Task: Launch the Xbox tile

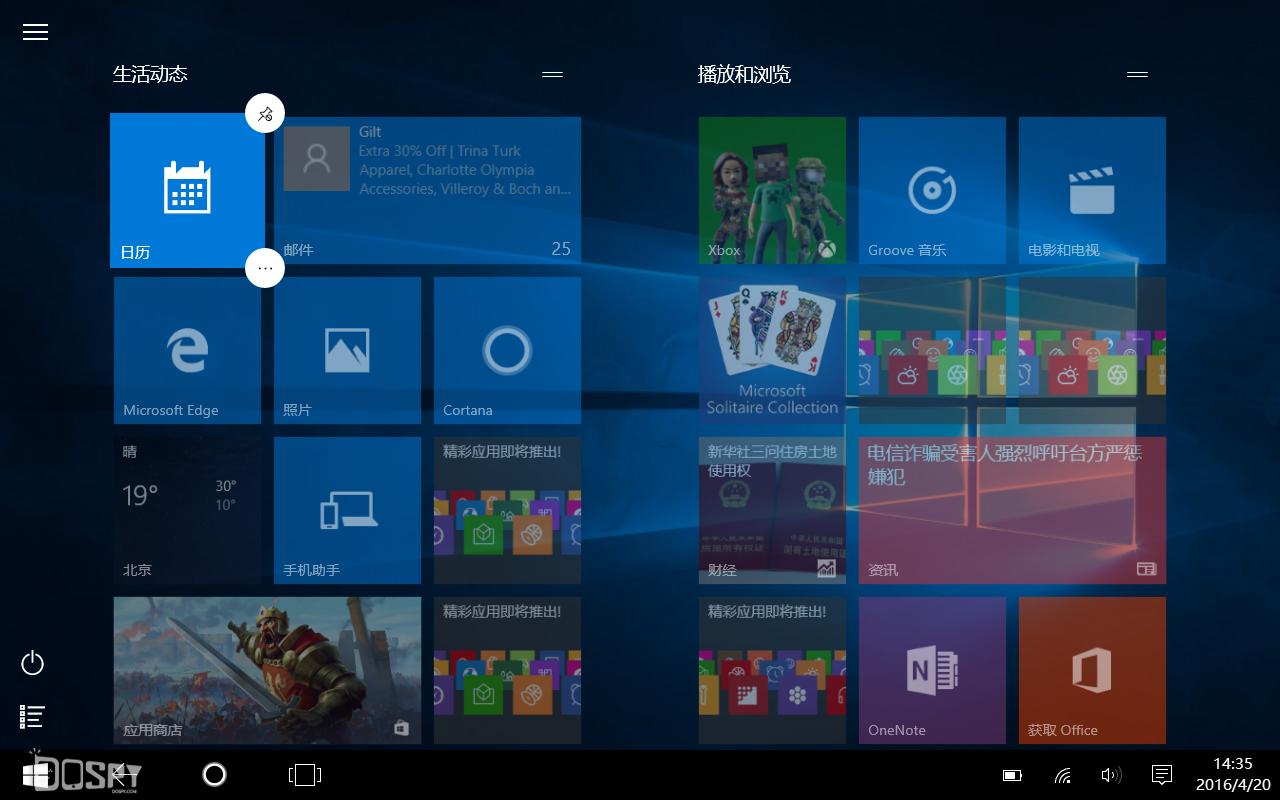Action: (x=772, y=190)
